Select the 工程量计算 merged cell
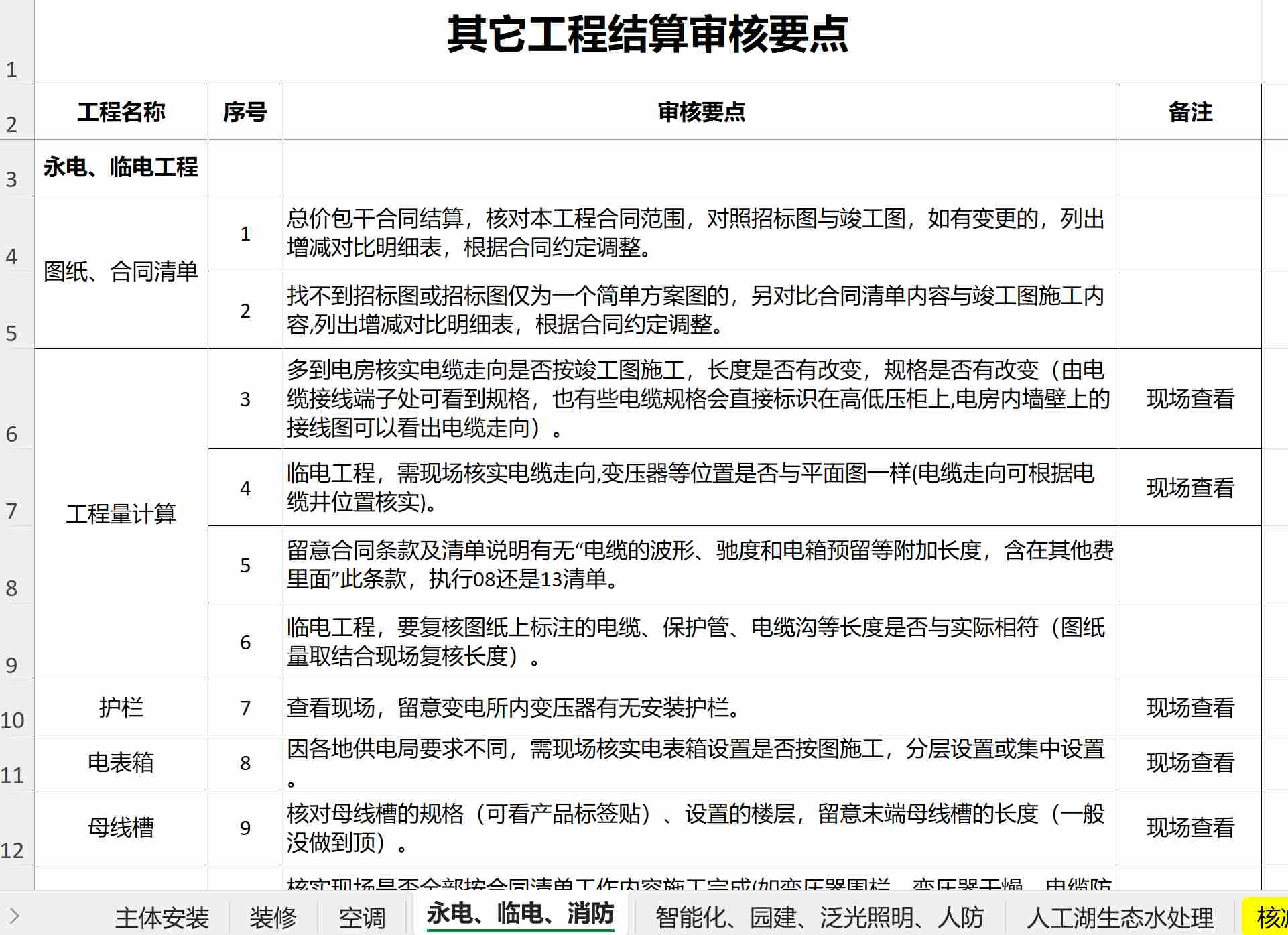The image size is (1288, 935). click(121, 514)
